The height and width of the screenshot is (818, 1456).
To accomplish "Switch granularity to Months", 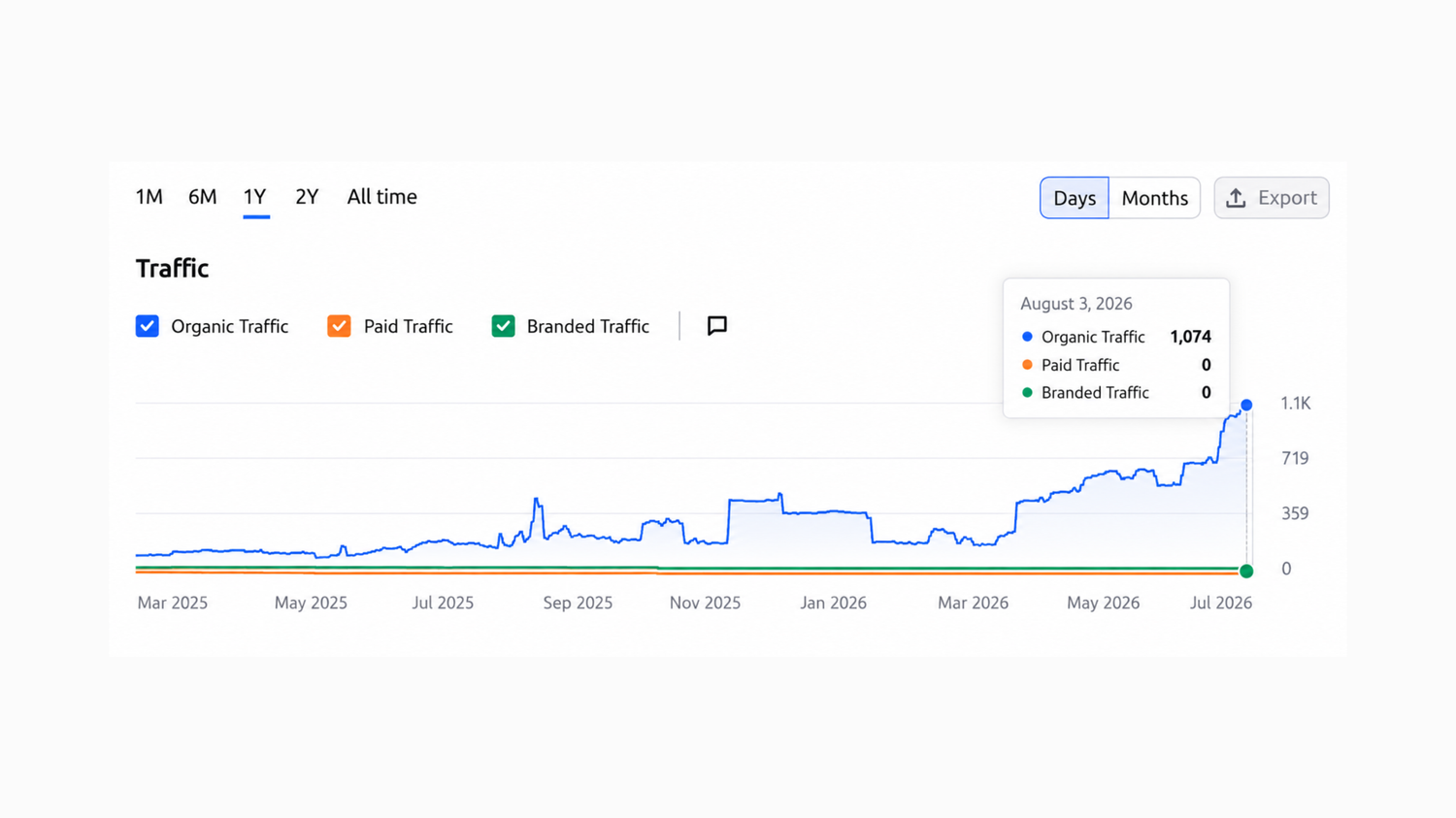I will point(1154,198).
